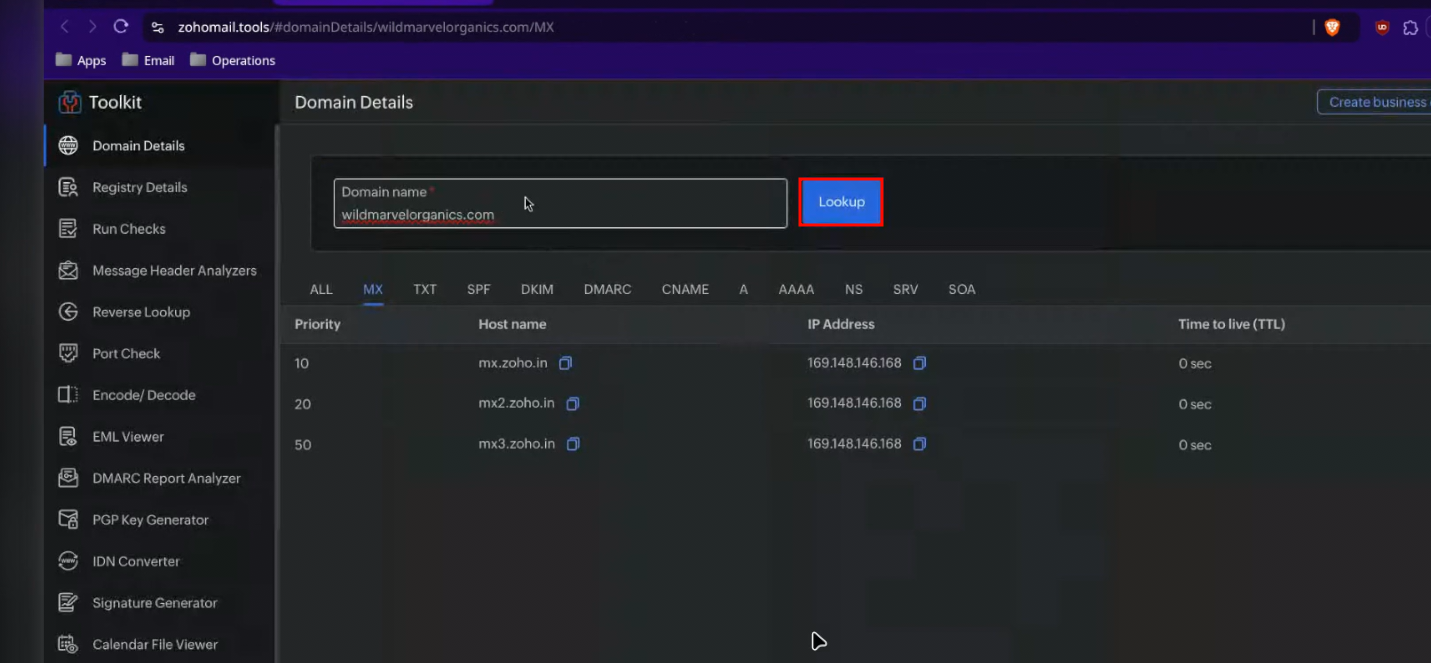
Task: Copy IP address of priority 10 record
Action: 920,363
